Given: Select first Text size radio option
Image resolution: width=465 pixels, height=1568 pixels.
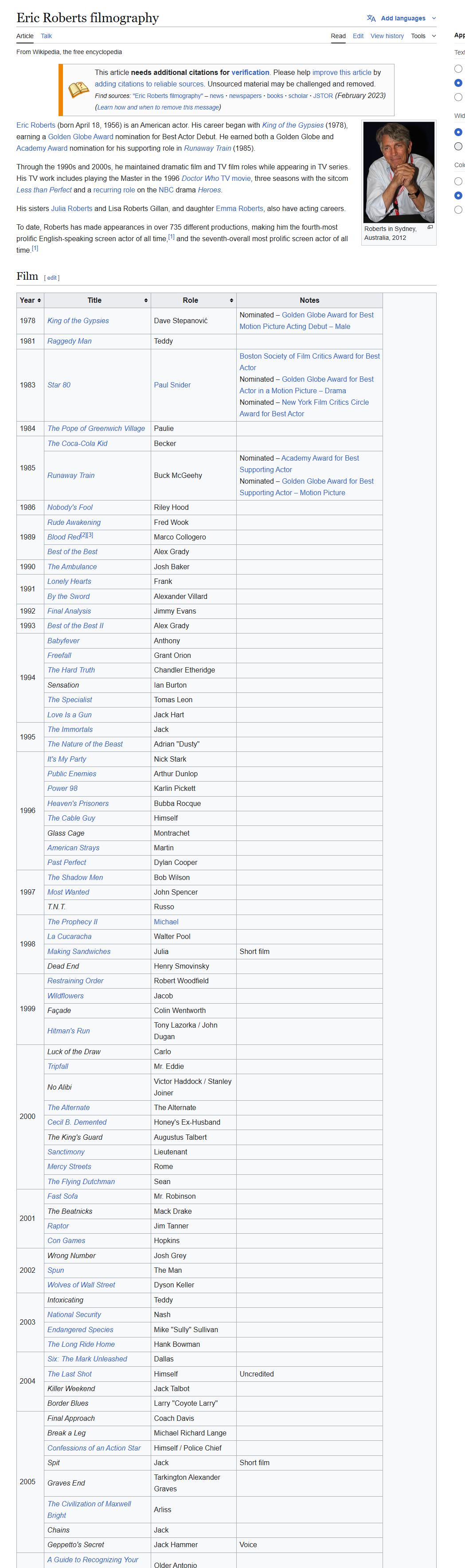Looking at the screenshot, I should (x=458, y=69).
